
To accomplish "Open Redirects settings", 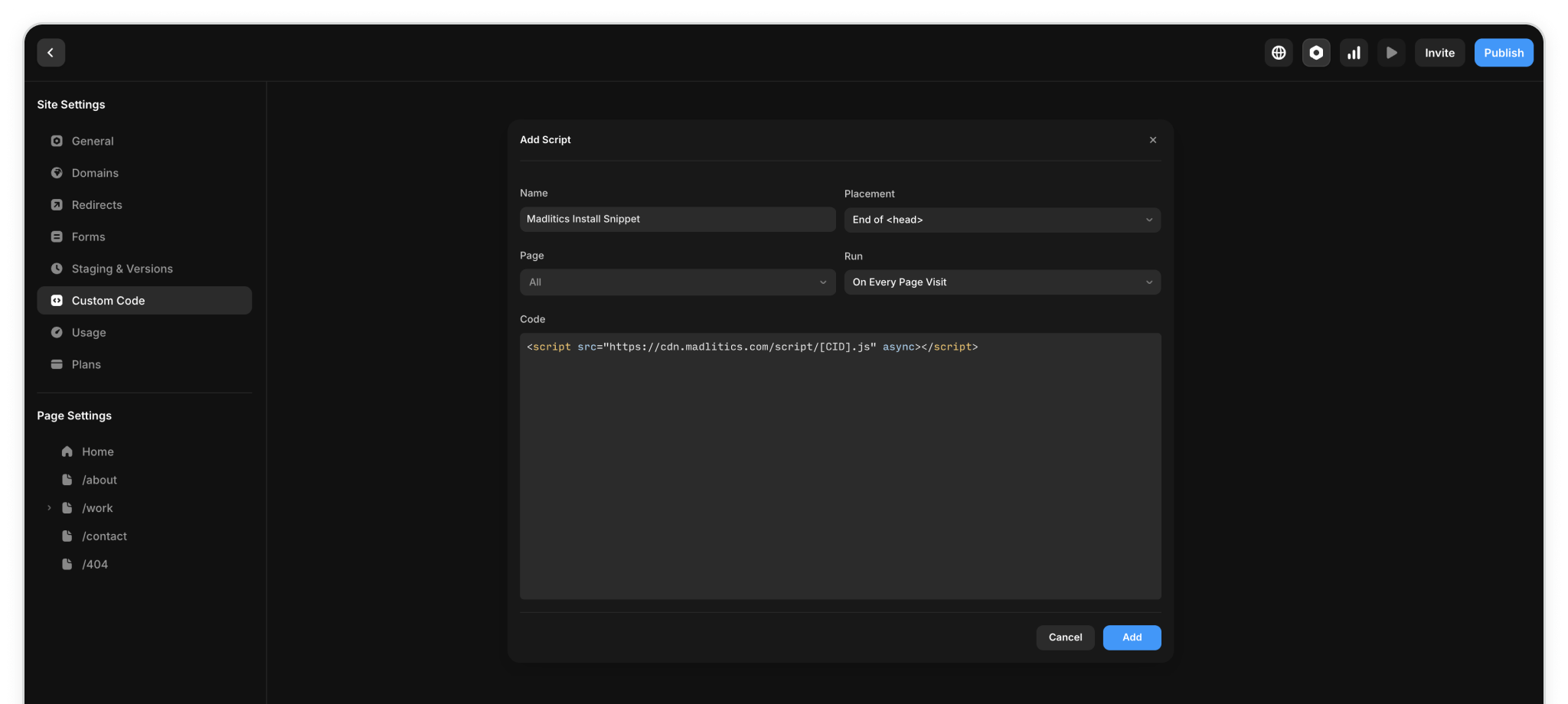I will [144, 205].
